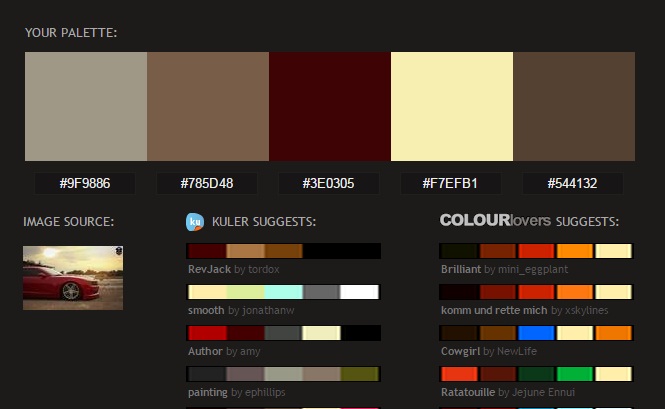Click the 'by tordox' author text
The image size is (665, 409).
tap(257, 269)
